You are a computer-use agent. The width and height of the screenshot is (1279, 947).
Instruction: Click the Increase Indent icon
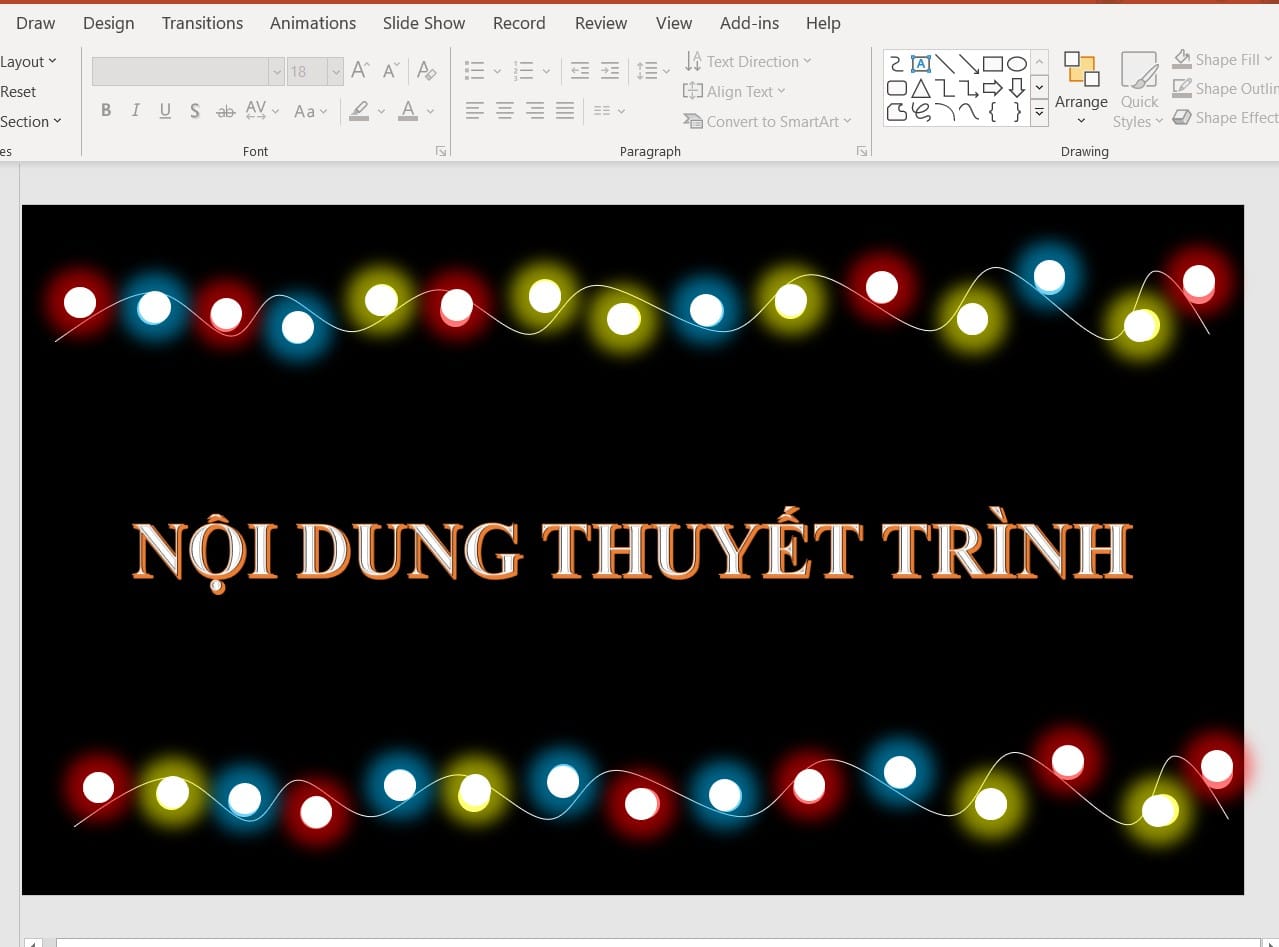(x=610, y=71)
